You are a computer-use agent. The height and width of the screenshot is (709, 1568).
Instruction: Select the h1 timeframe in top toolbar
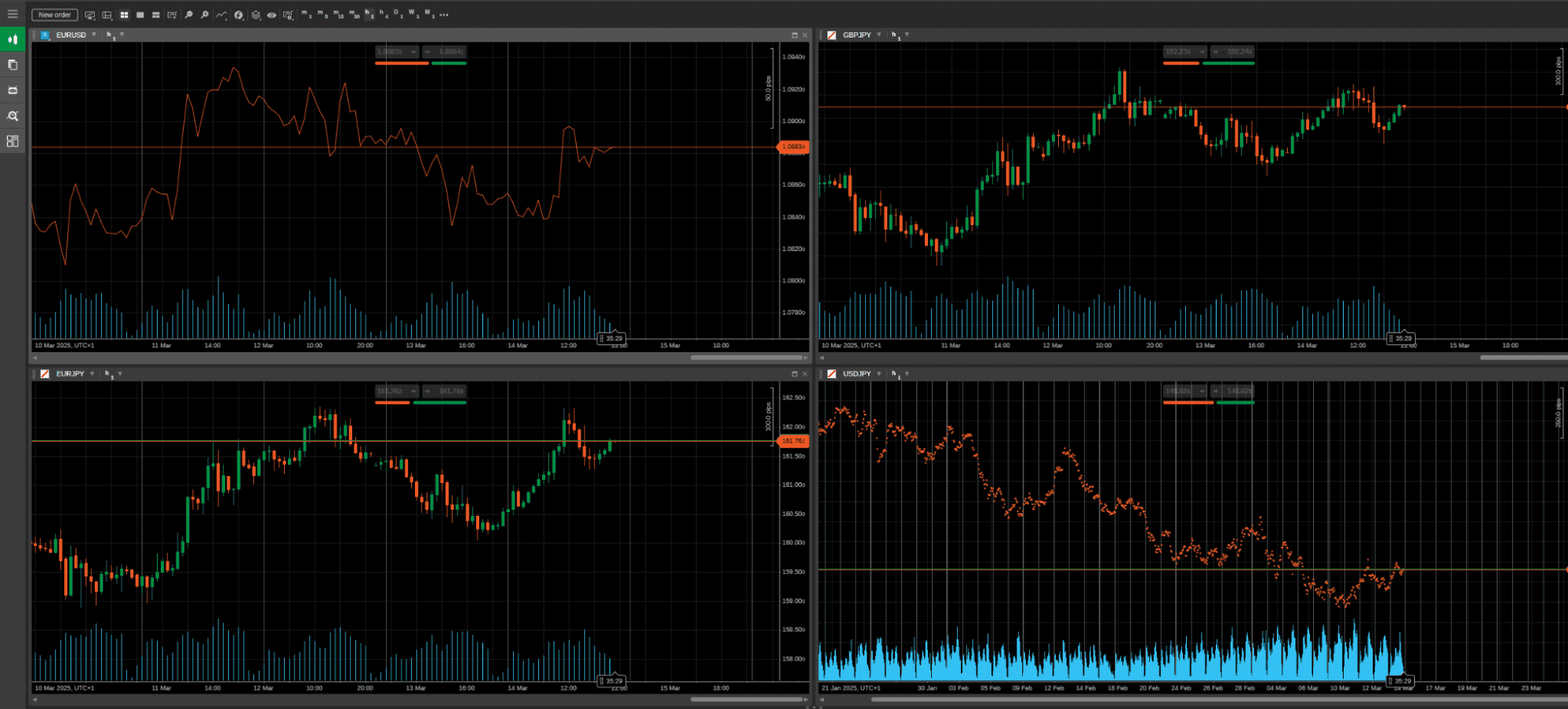(x=369, y=14)
